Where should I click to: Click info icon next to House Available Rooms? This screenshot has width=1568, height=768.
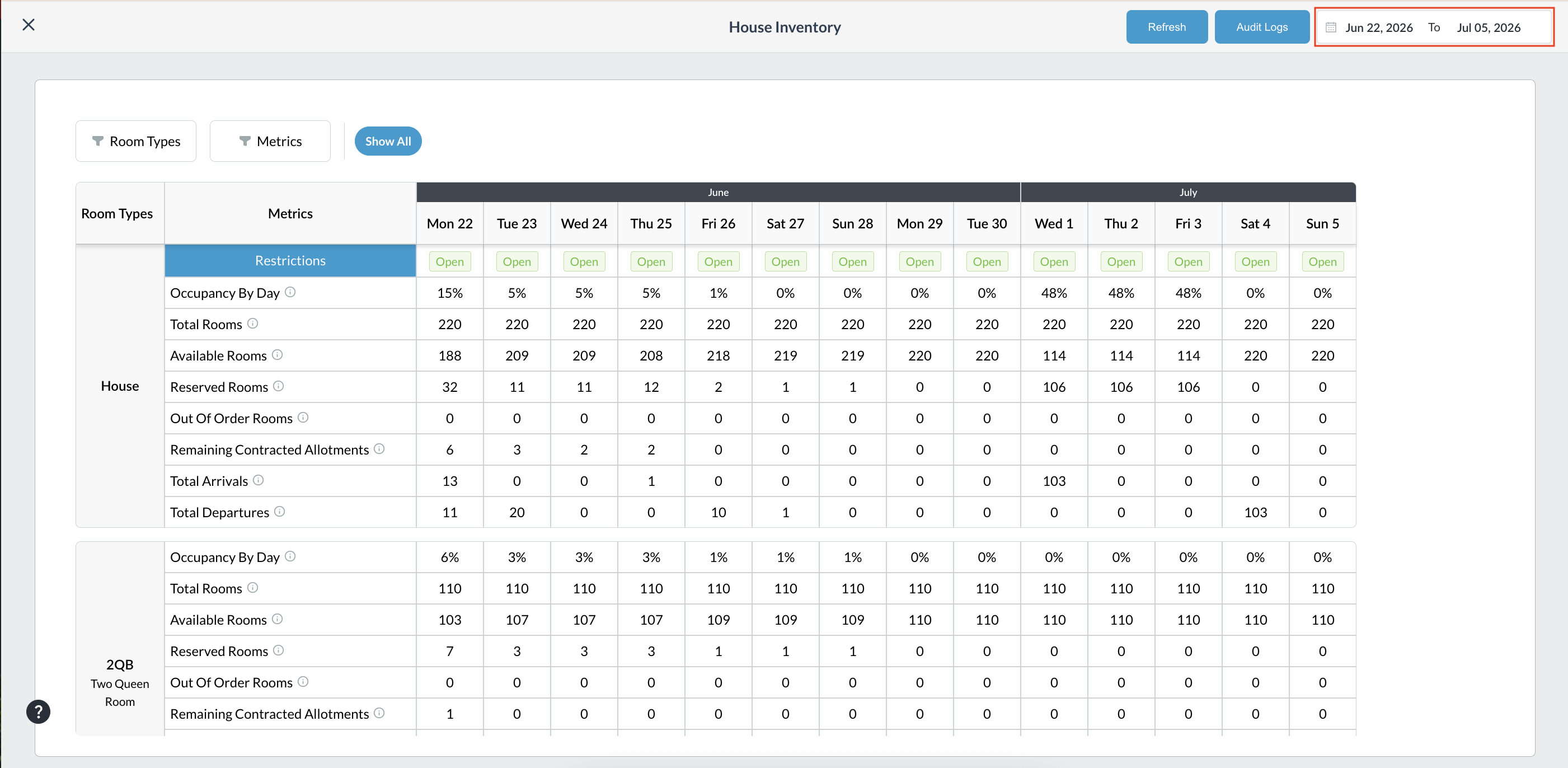tap(278, 354)
